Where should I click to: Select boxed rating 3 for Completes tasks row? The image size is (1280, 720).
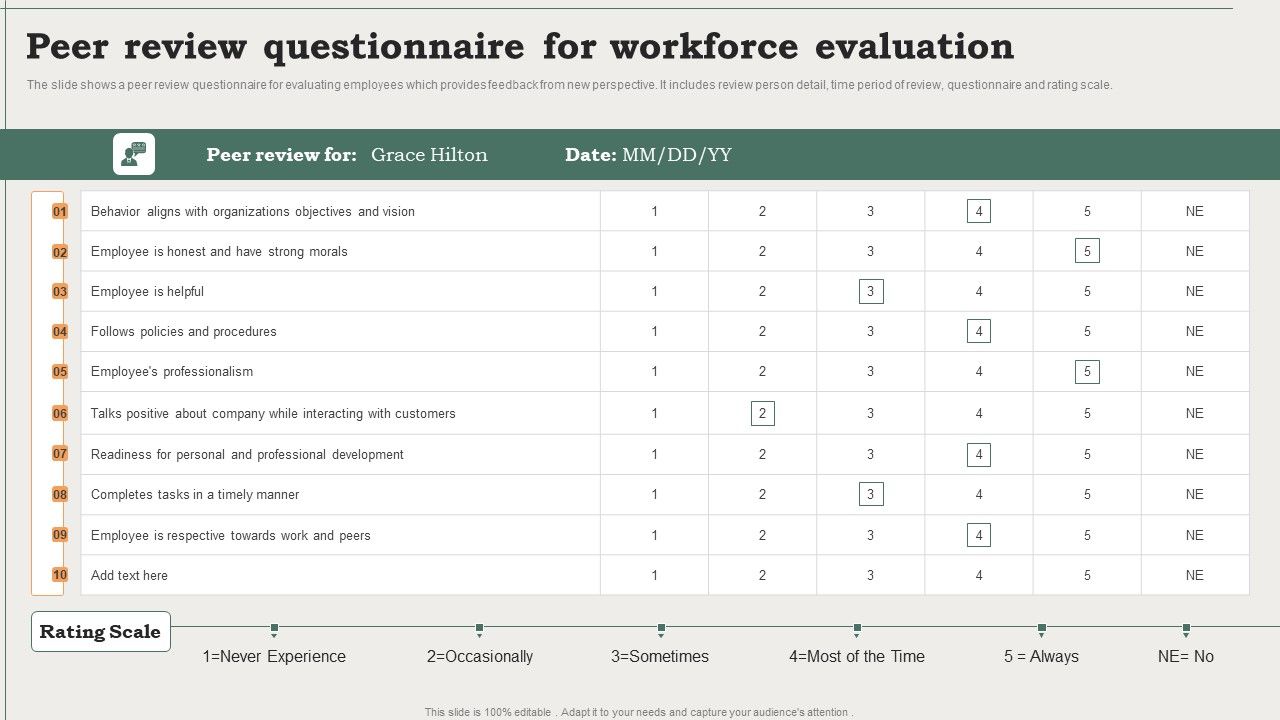click(871, 494)
